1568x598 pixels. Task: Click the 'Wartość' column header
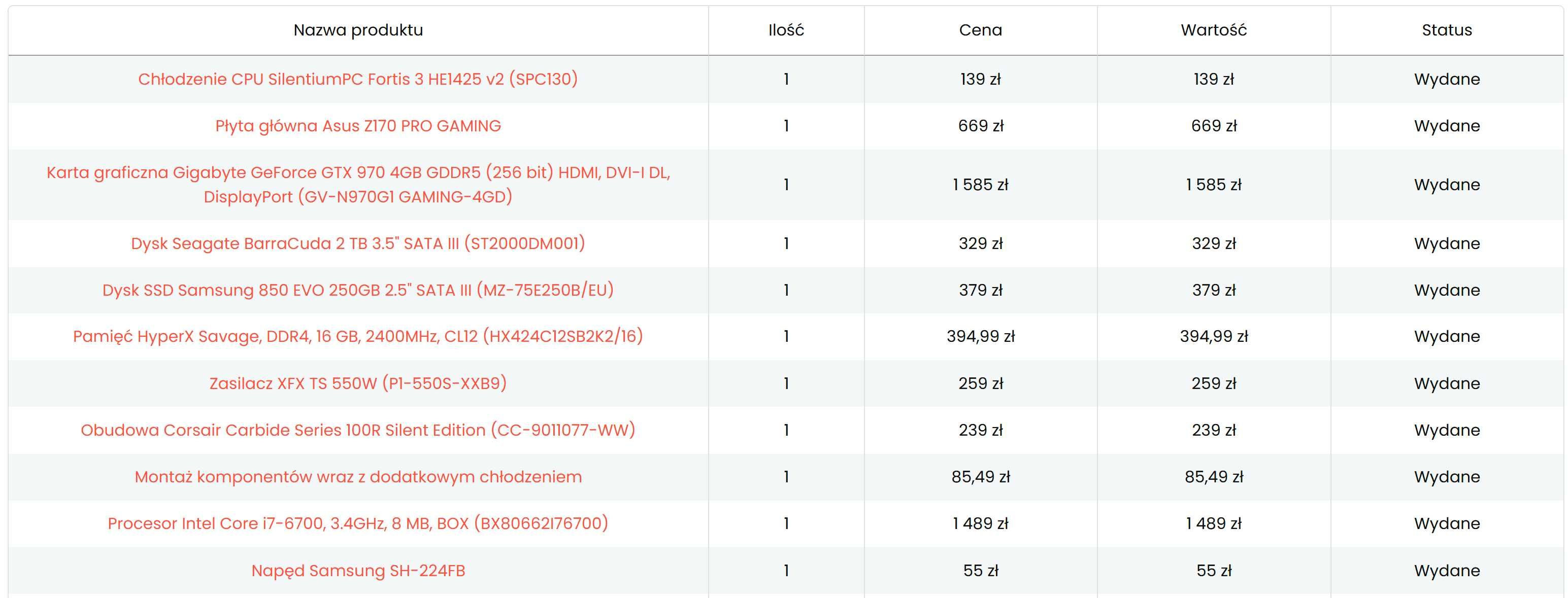1213,30
